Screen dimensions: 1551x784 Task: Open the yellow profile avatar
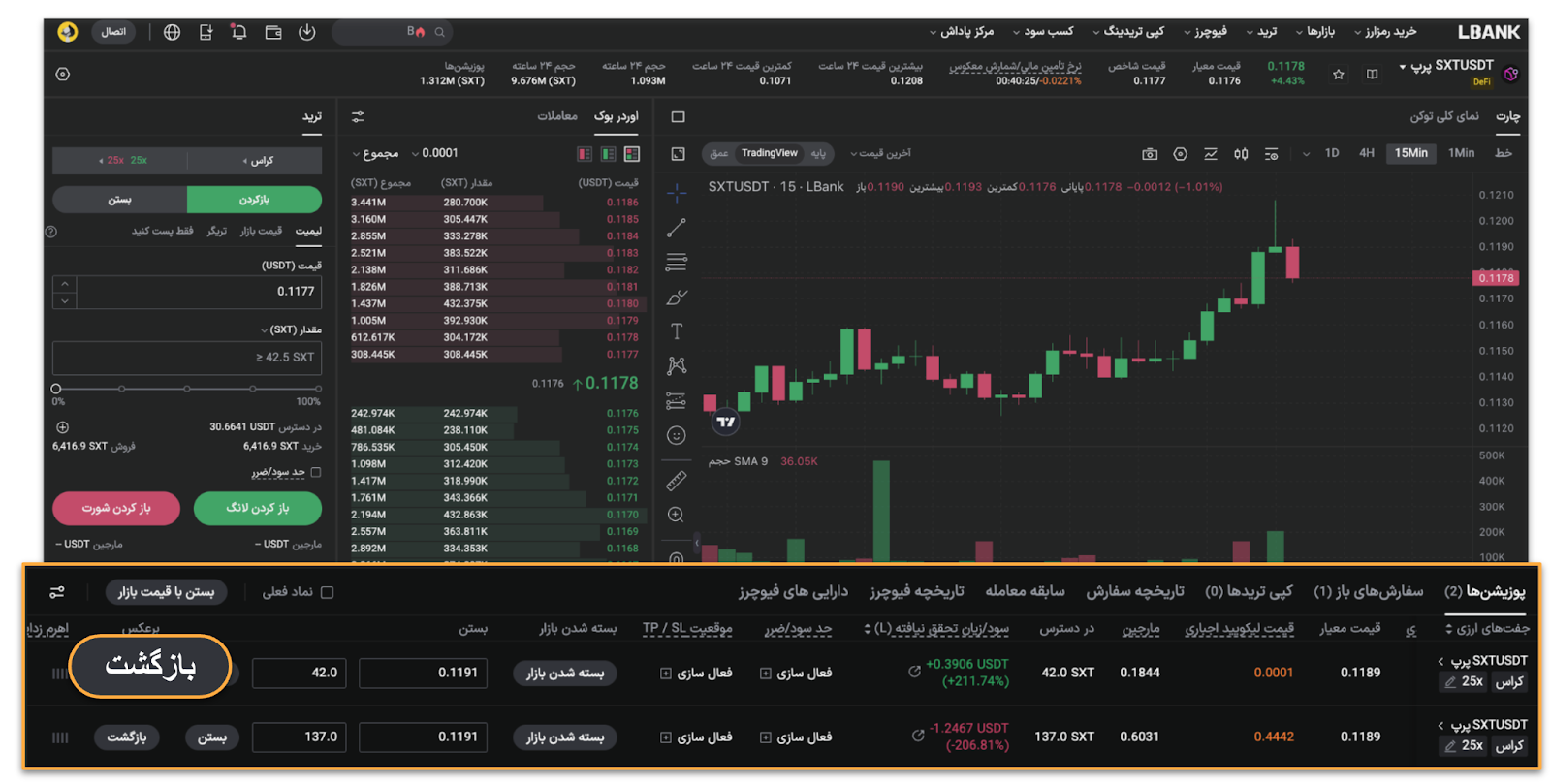67,32
